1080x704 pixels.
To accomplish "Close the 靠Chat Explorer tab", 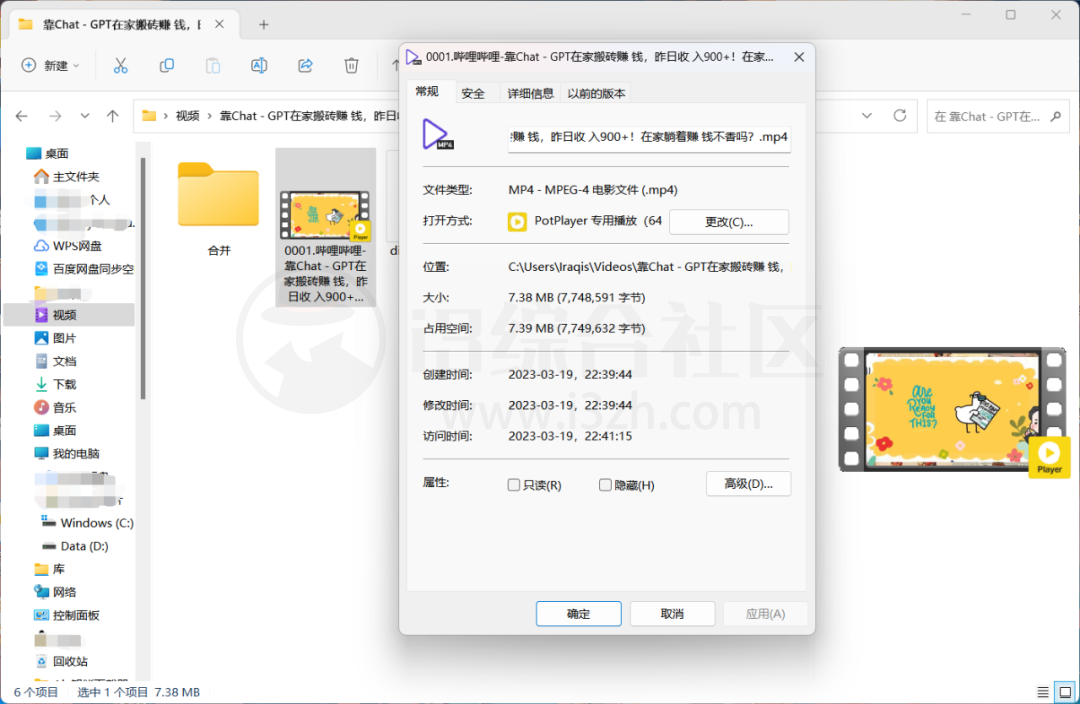I will 219,24.
